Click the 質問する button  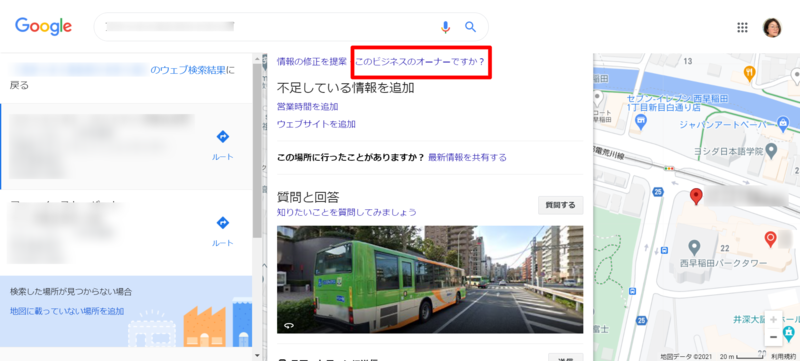561,205
